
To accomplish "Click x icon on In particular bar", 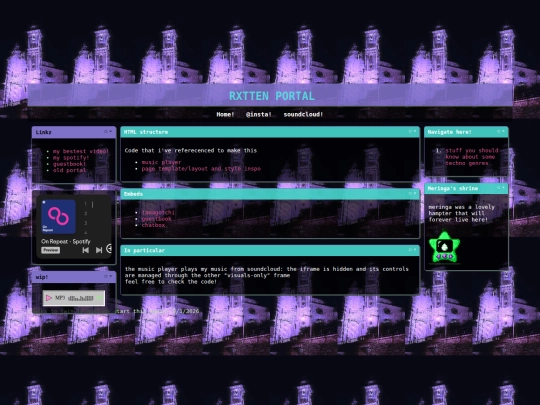I will tap(415, 250).
